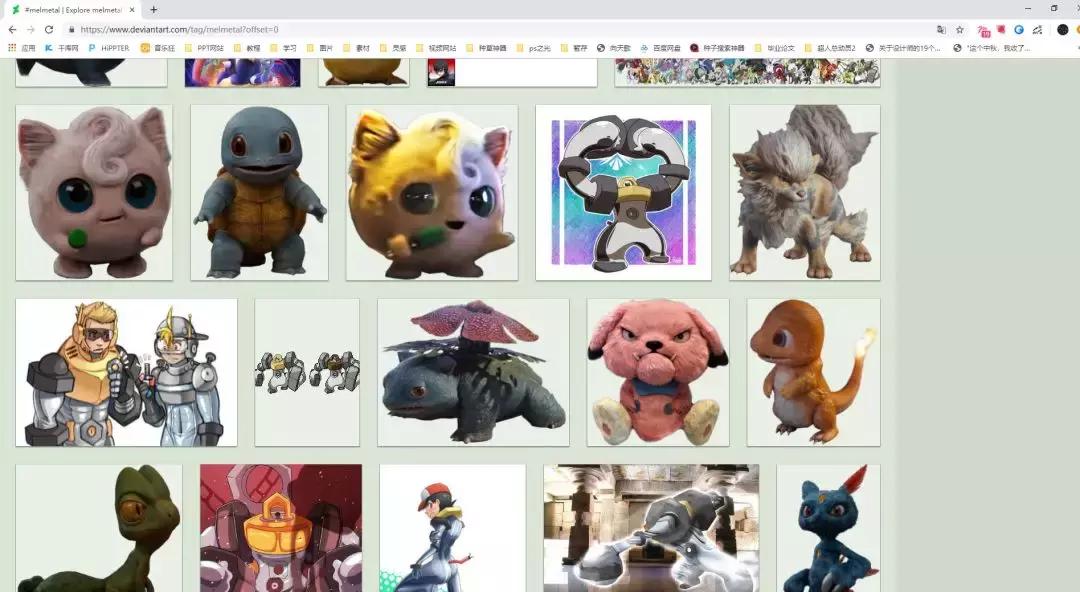Open the realistic Venusaur artwork
This screenshot has height=592, width=1080.
pos(473,372)
